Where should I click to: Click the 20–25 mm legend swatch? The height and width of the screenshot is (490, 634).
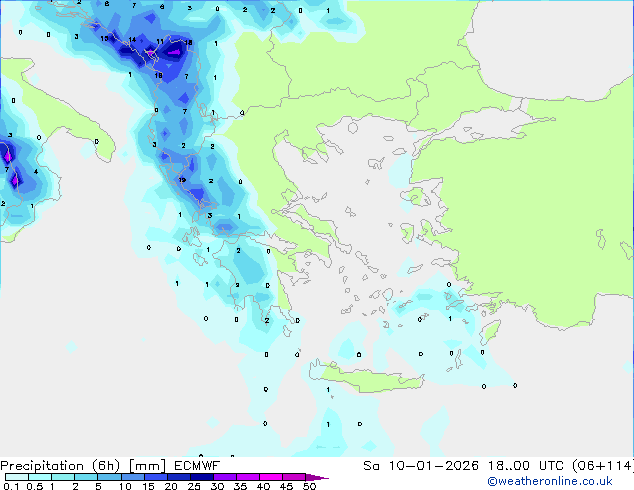pyautogui.click(x=178, y=477)
